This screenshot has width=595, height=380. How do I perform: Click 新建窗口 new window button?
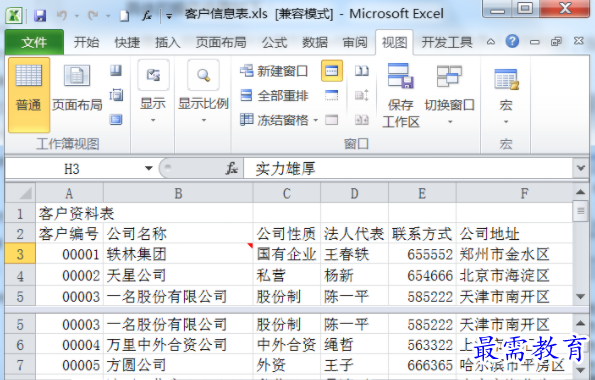tap(274, 71)
